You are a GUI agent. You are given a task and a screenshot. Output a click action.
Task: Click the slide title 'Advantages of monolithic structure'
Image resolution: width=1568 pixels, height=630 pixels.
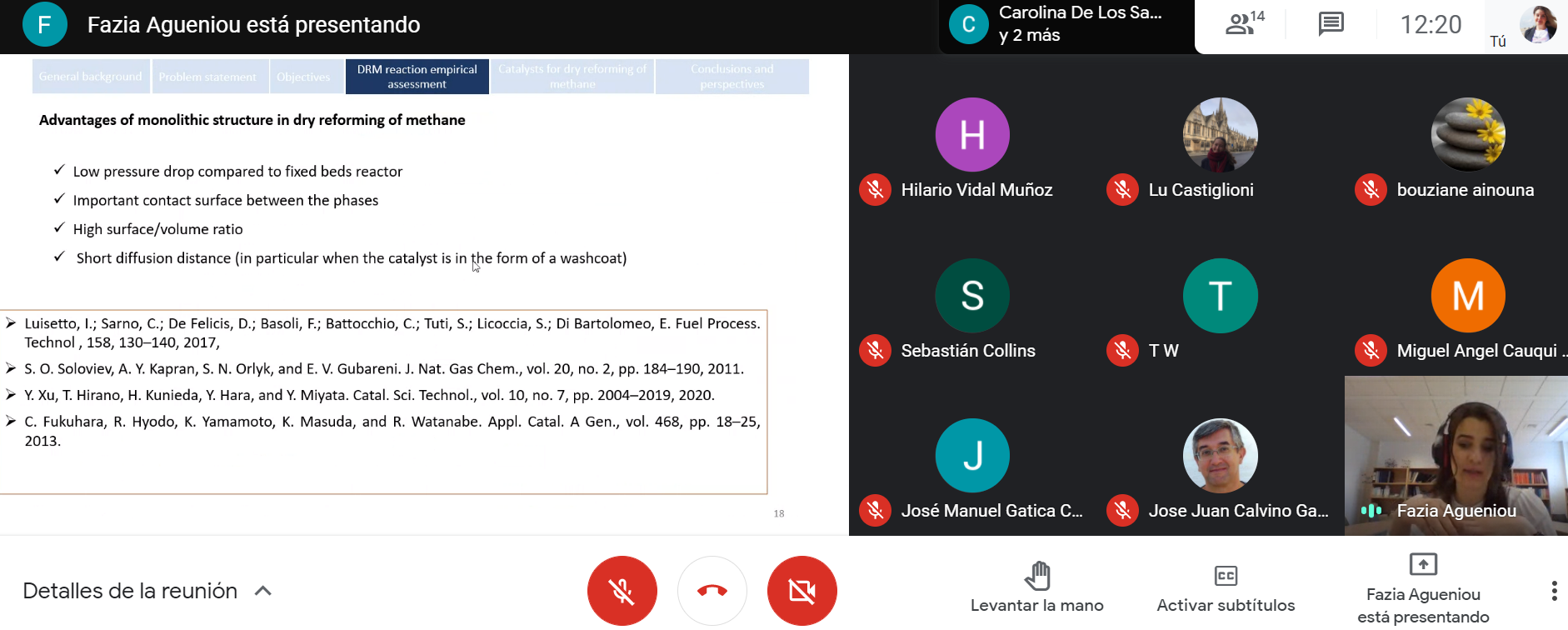click(252, 120)
